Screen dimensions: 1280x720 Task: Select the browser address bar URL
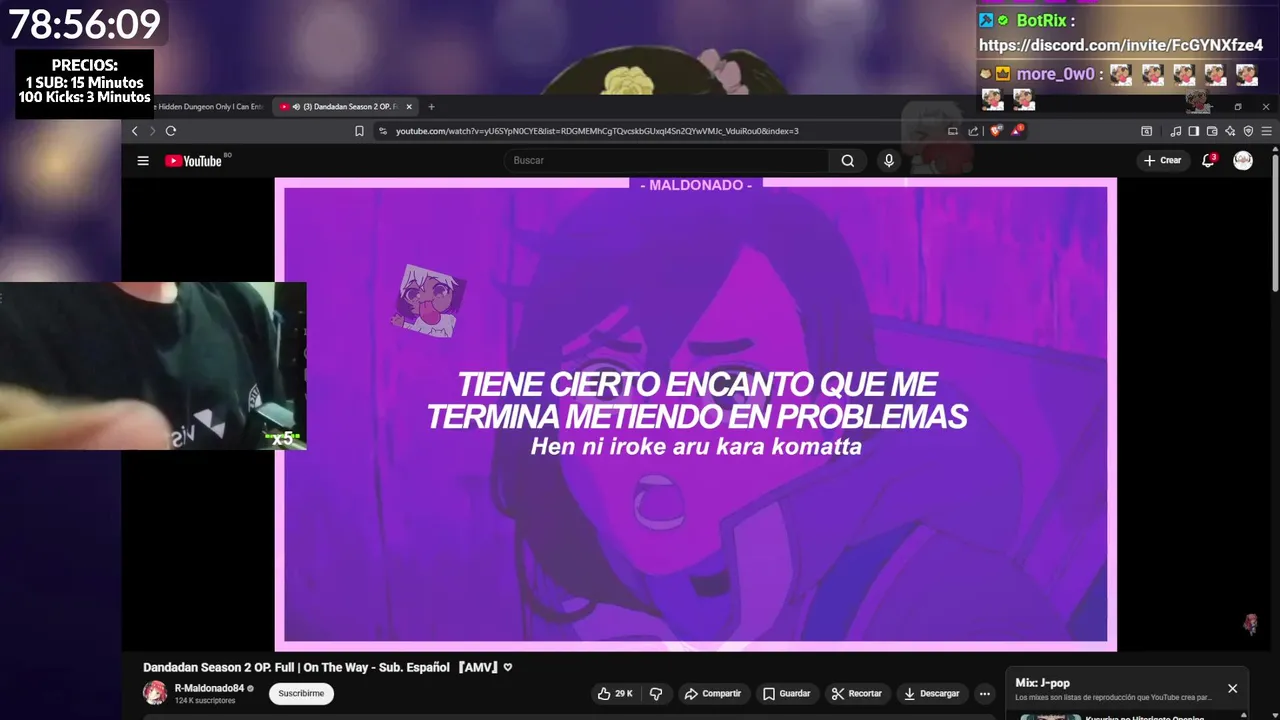(597, 131)
